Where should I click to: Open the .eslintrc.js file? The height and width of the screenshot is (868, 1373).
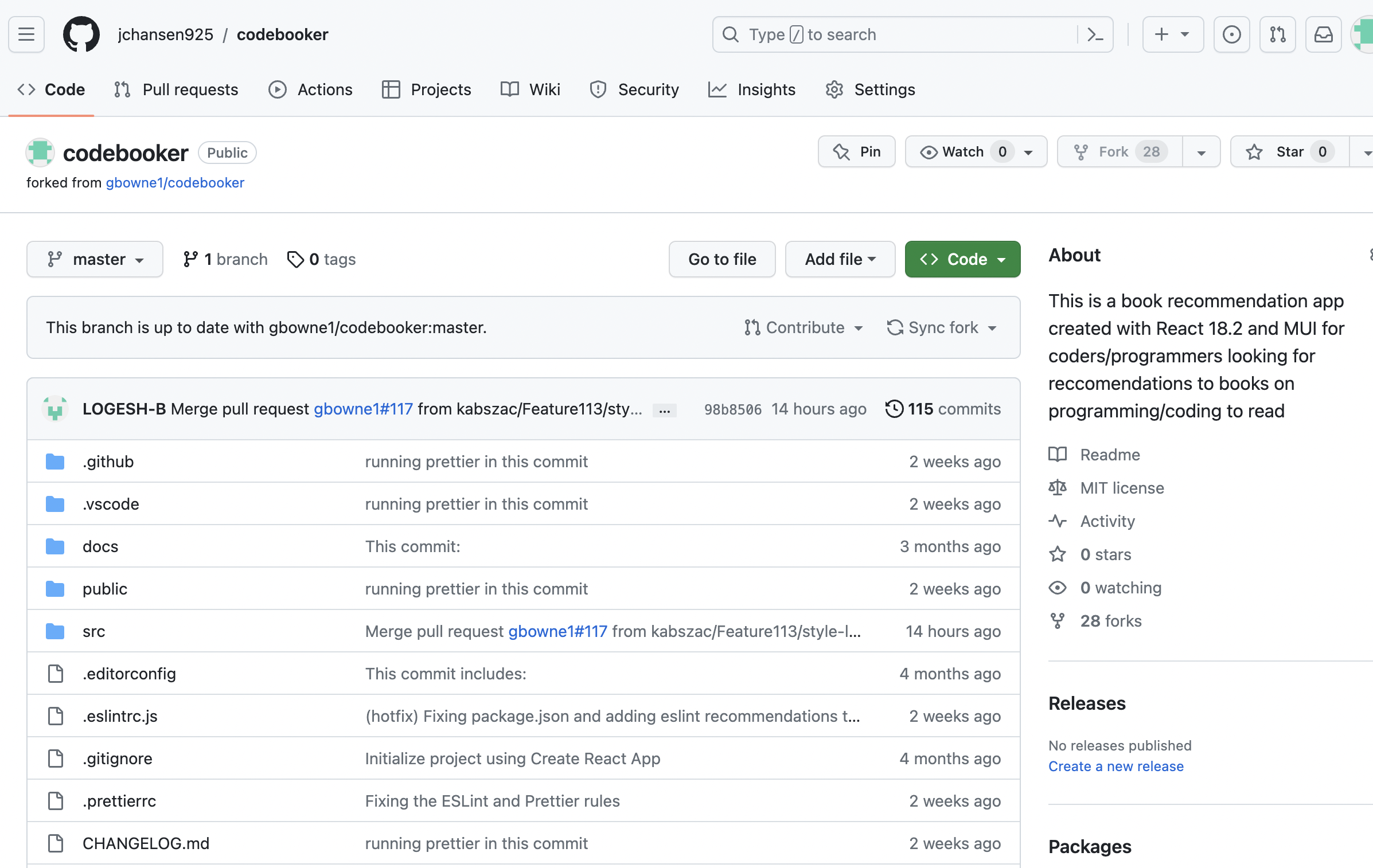(120, 716)
